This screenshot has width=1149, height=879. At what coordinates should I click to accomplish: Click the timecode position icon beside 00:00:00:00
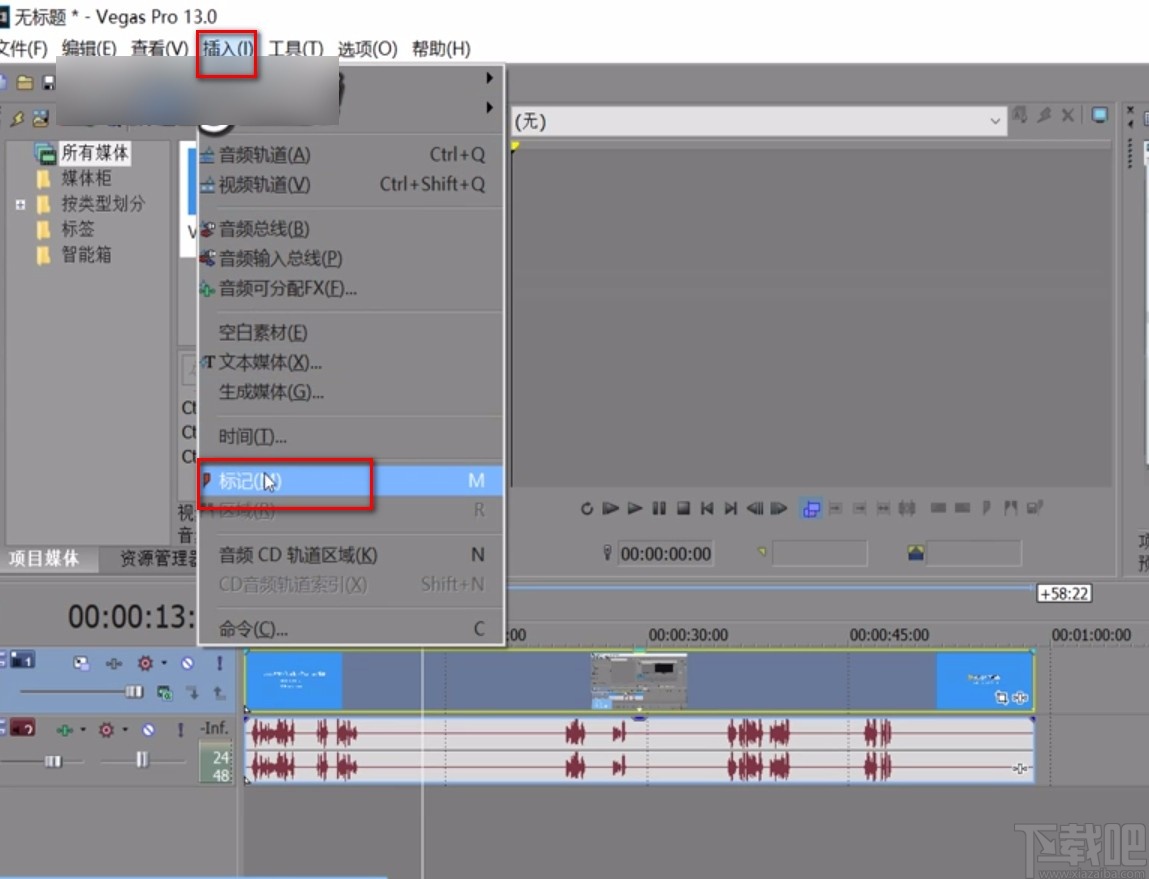pyautogui.click(x=607, y=553)
